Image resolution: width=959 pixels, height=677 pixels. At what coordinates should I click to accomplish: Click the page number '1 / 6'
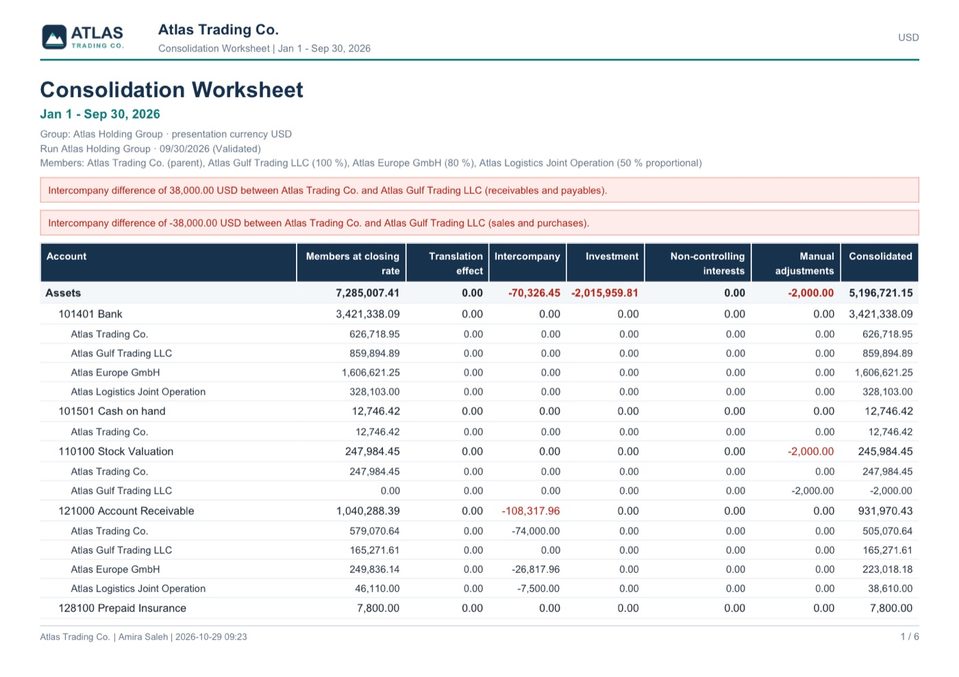point(909,637)
